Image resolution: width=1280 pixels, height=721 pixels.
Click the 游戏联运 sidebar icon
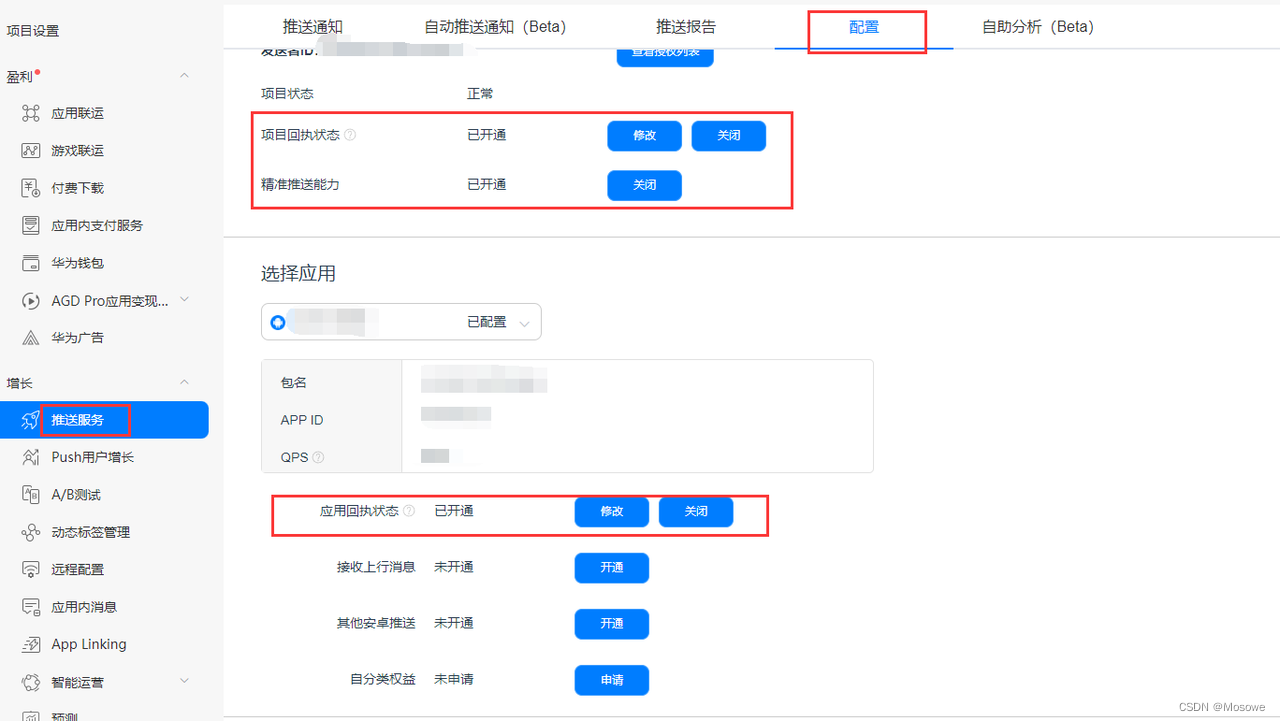click(x=31, y=151)
